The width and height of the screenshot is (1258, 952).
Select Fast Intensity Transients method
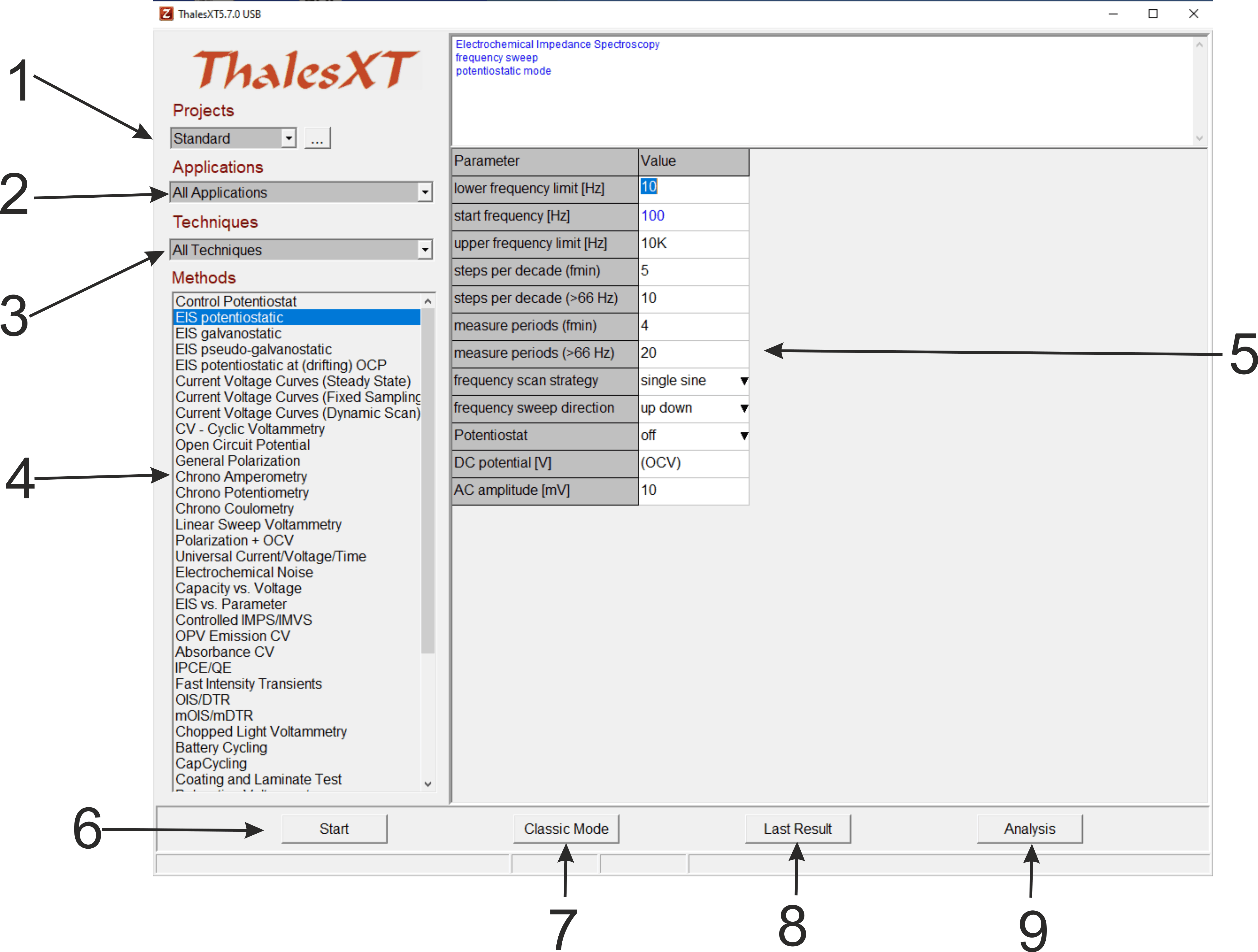[297, 684]
